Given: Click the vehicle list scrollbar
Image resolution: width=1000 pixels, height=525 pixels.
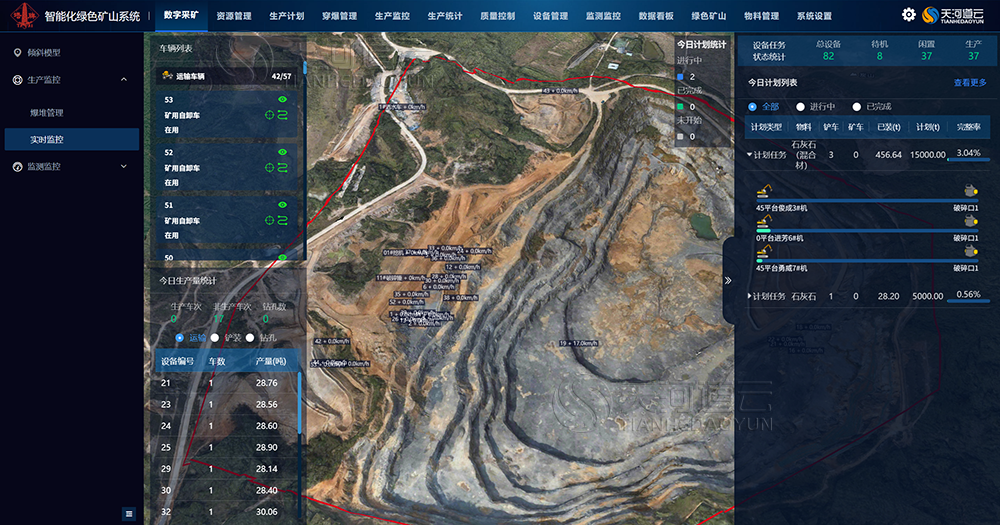Looking at the screenshot, I should click(305, 67).
